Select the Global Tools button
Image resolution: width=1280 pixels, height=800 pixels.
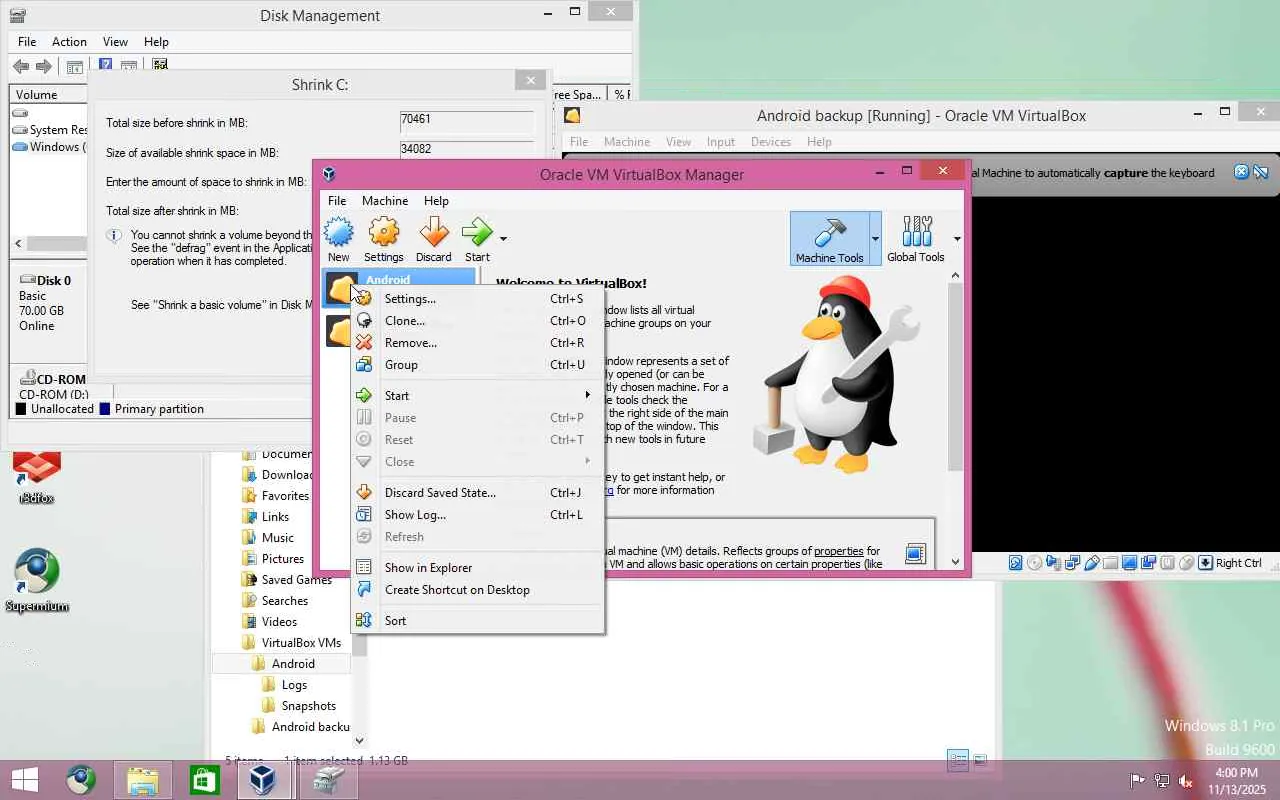coord(915,239)
